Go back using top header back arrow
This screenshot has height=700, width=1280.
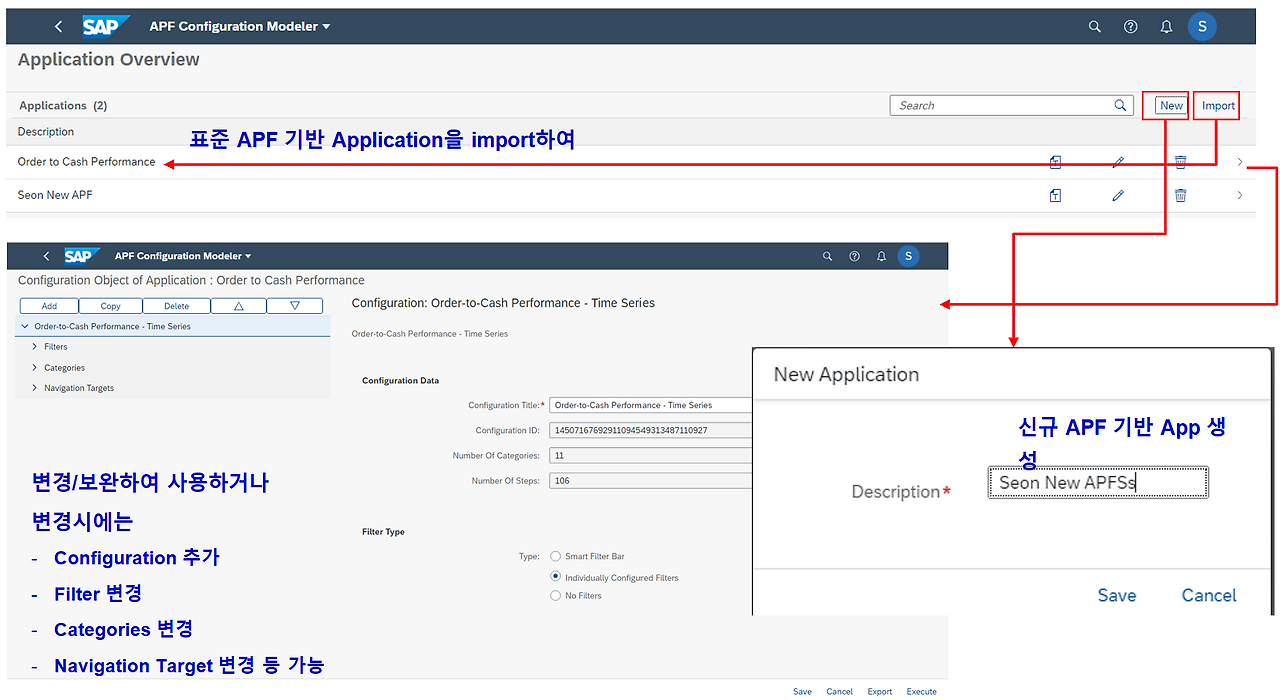click(58, 27)
